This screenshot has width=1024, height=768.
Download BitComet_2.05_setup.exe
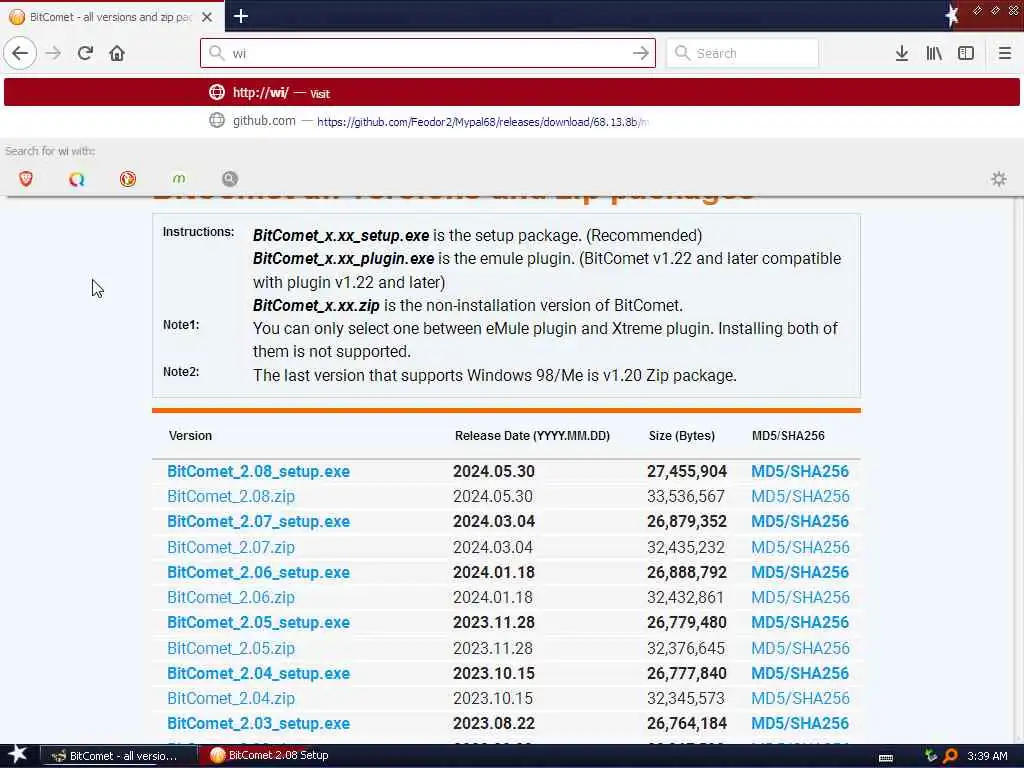click(x=259, y=623)
